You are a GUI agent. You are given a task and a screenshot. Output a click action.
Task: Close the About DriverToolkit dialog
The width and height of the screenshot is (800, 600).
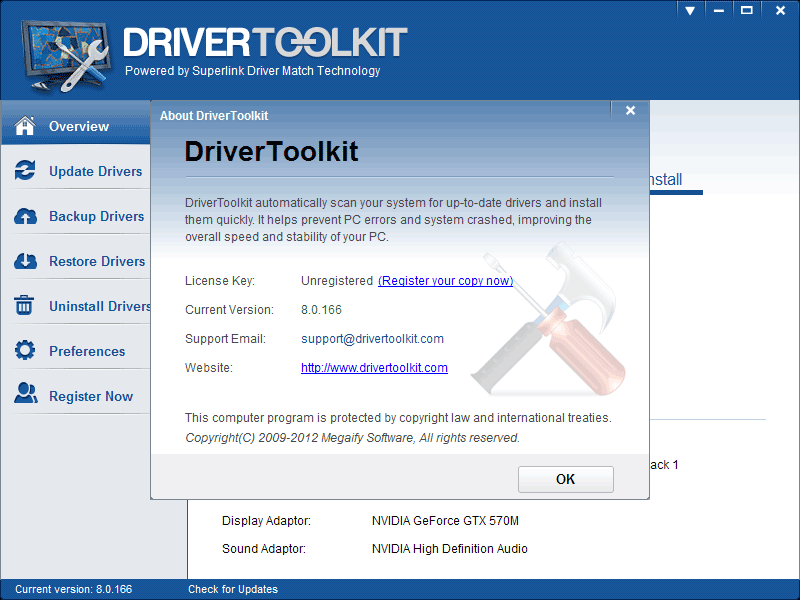click(x=630, y=111)
